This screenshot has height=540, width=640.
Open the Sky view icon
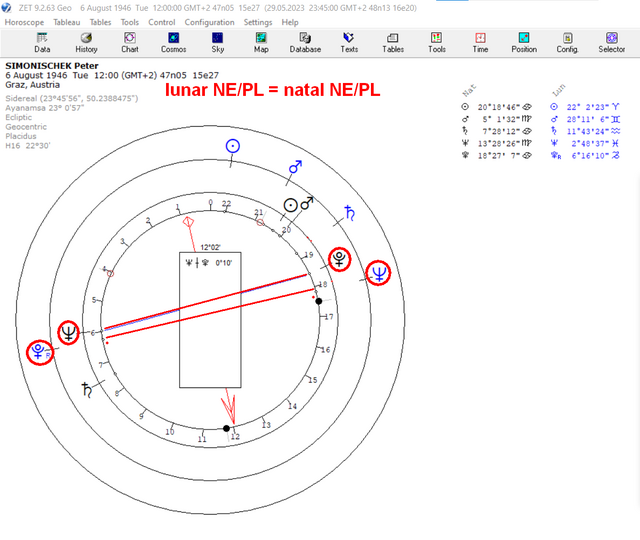(x=218, y=42)
